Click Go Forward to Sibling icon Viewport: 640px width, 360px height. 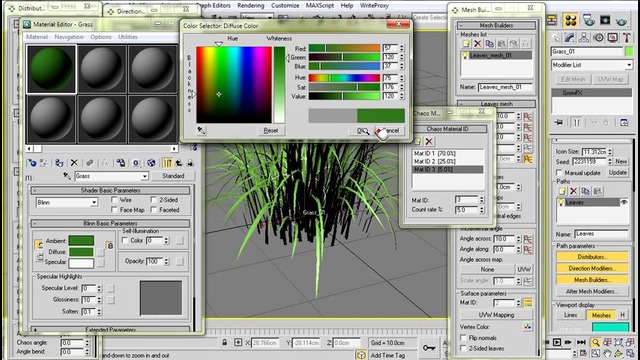[x=190, y=163]
